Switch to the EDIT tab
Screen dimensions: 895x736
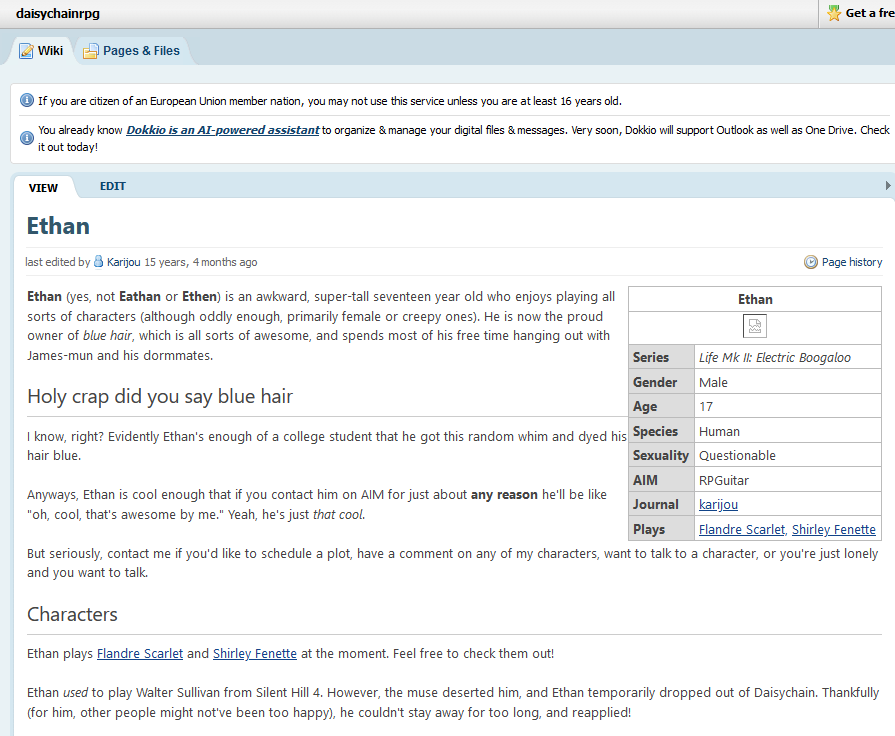tap(112, 186)
